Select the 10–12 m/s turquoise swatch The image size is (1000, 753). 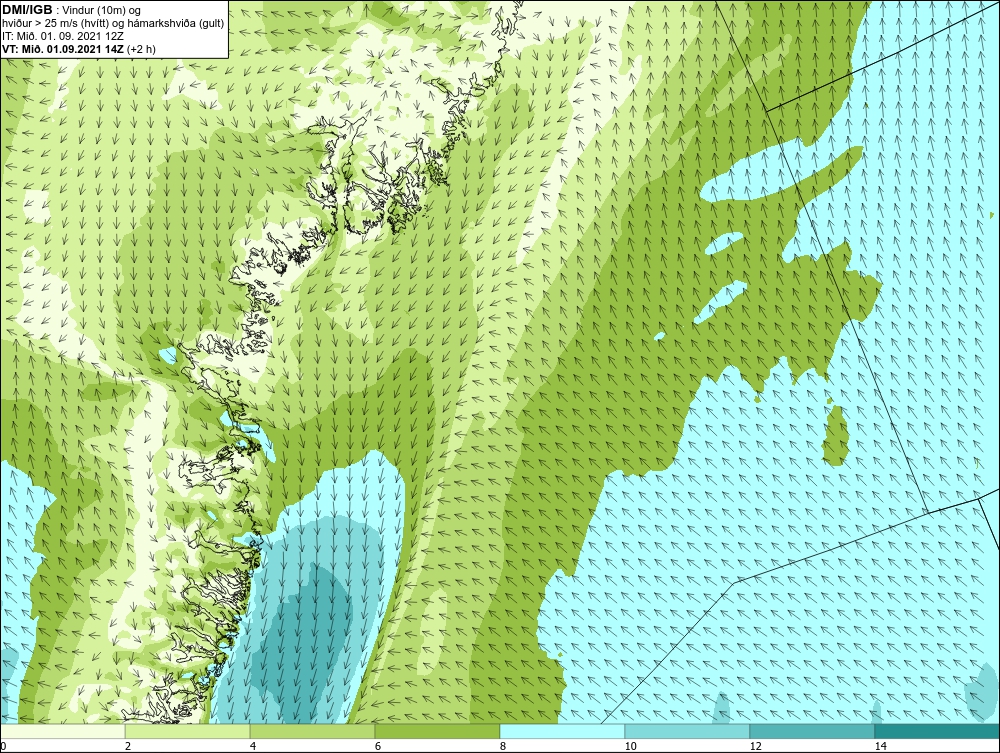coord(688,731)
